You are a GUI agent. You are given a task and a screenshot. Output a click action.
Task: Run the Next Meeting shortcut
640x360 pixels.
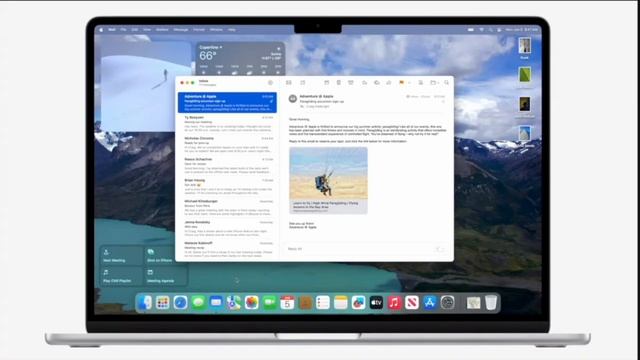(x=121, y=256)
